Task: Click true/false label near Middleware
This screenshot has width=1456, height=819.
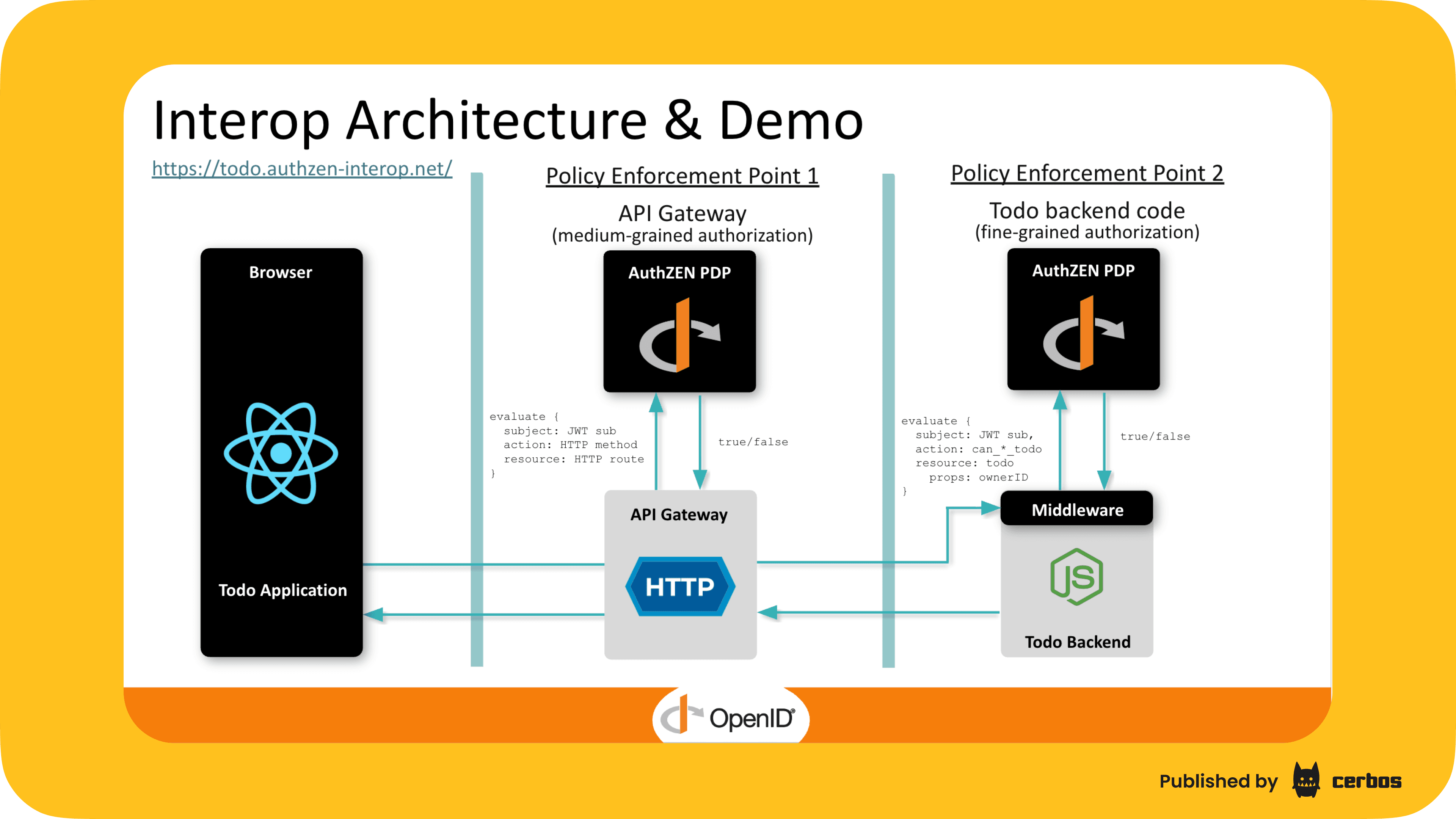Action: pyautogui.click(x=1155, y=436)
